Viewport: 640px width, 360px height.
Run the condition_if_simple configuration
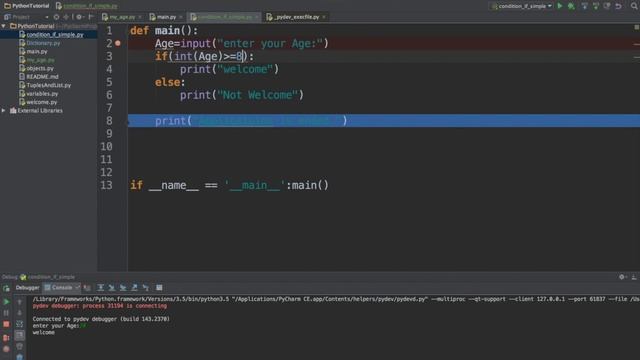click(560, 6)
